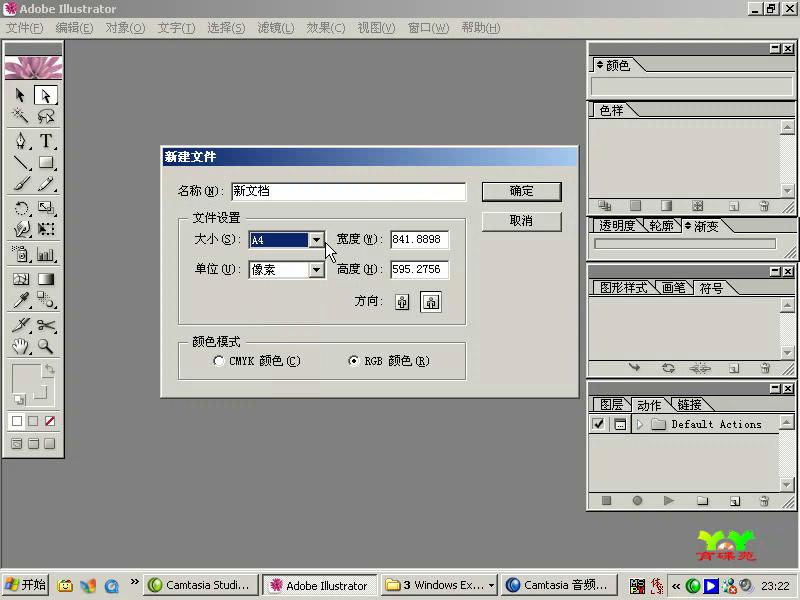Select the Scale tool
The image size is (800, 600).
(46, 208)
